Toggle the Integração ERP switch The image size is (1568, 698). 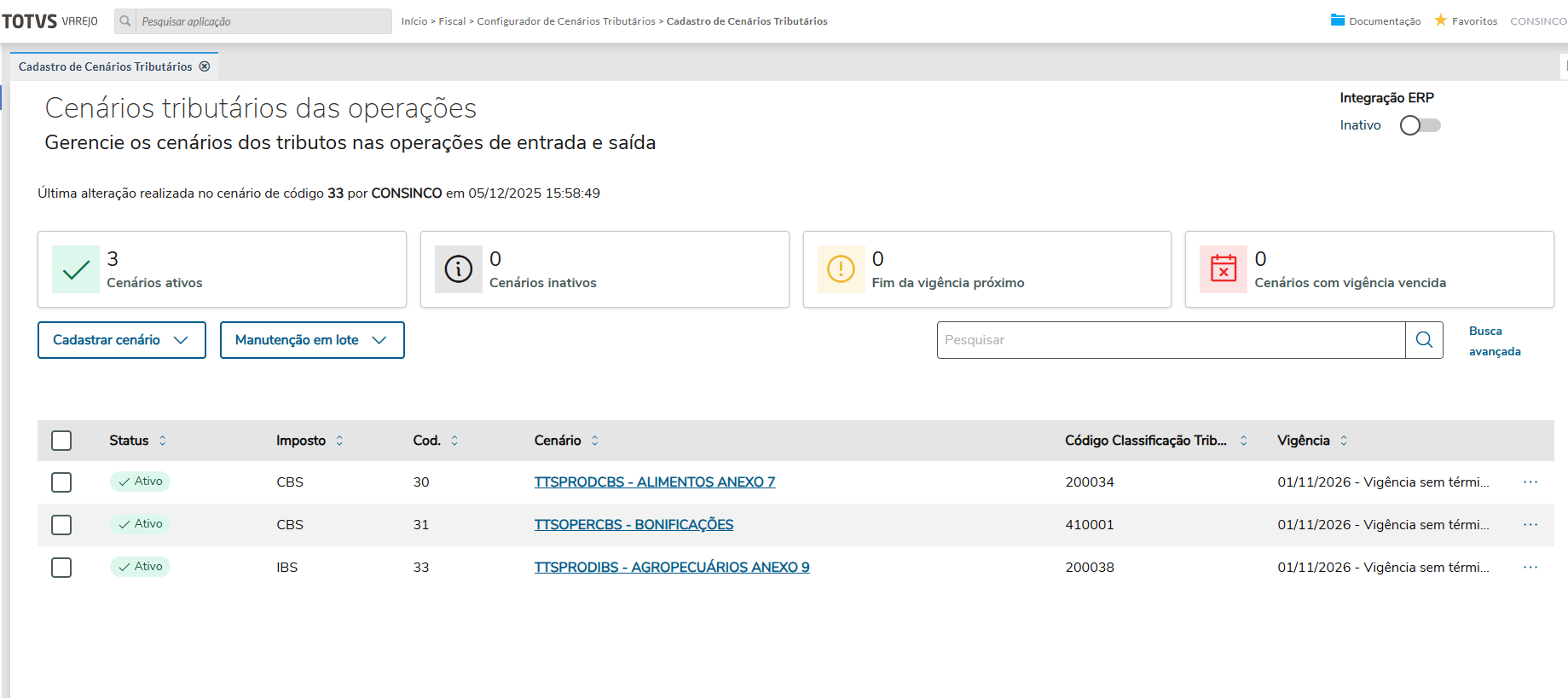click(1420, 125)
